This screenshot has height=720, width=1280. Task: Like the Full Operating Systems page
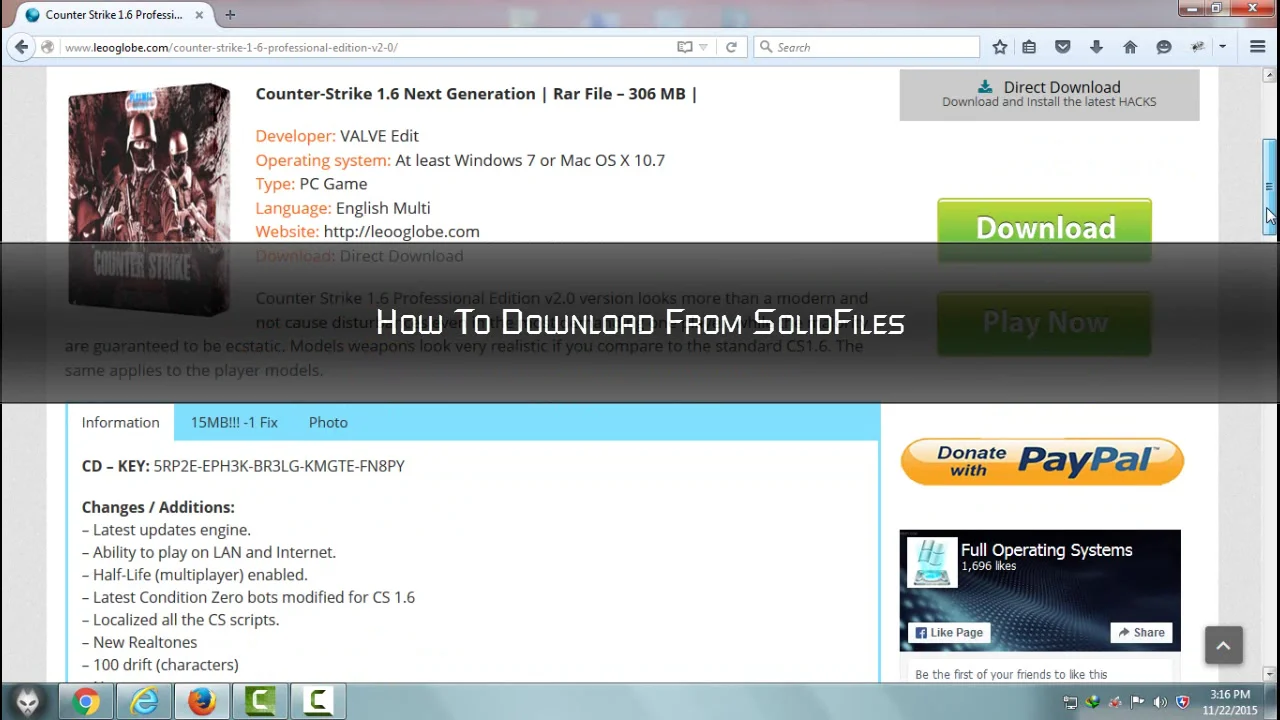pyautogui.click(x=949, y=632)
